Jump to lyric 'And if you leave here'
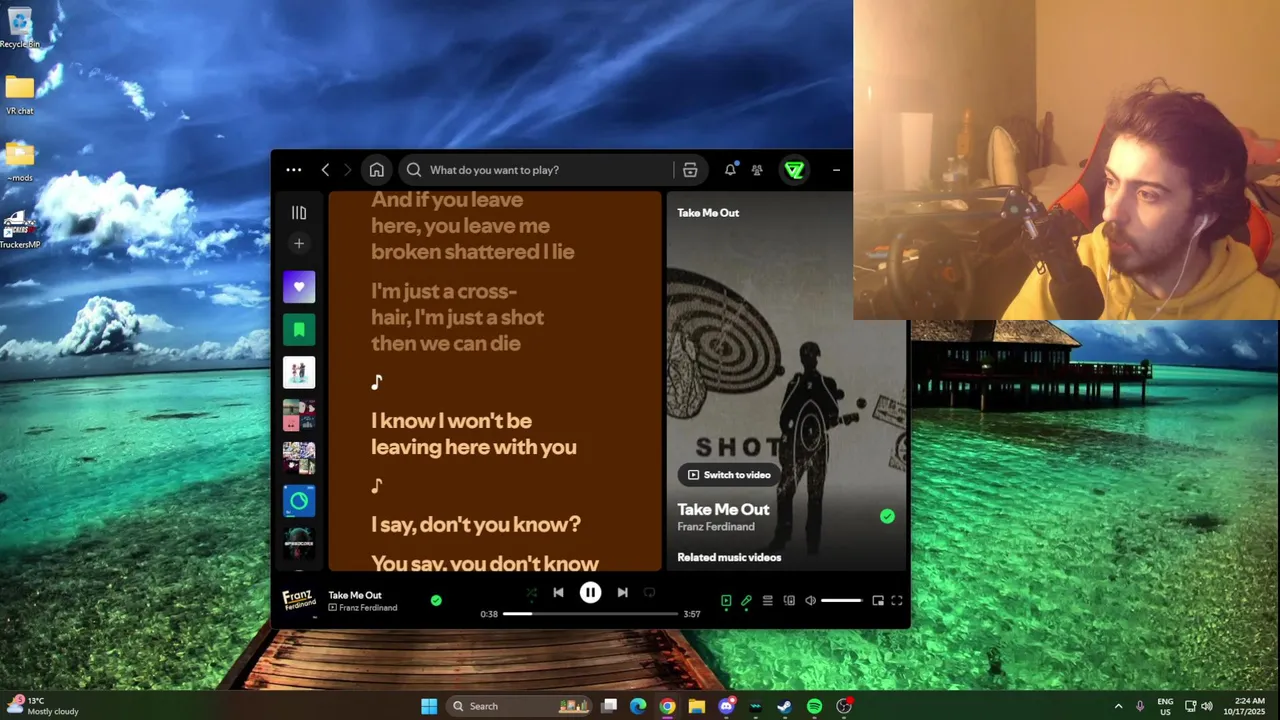Image resolution: width=1280 pixels, height=720 pixels. [x=473, y=225]
